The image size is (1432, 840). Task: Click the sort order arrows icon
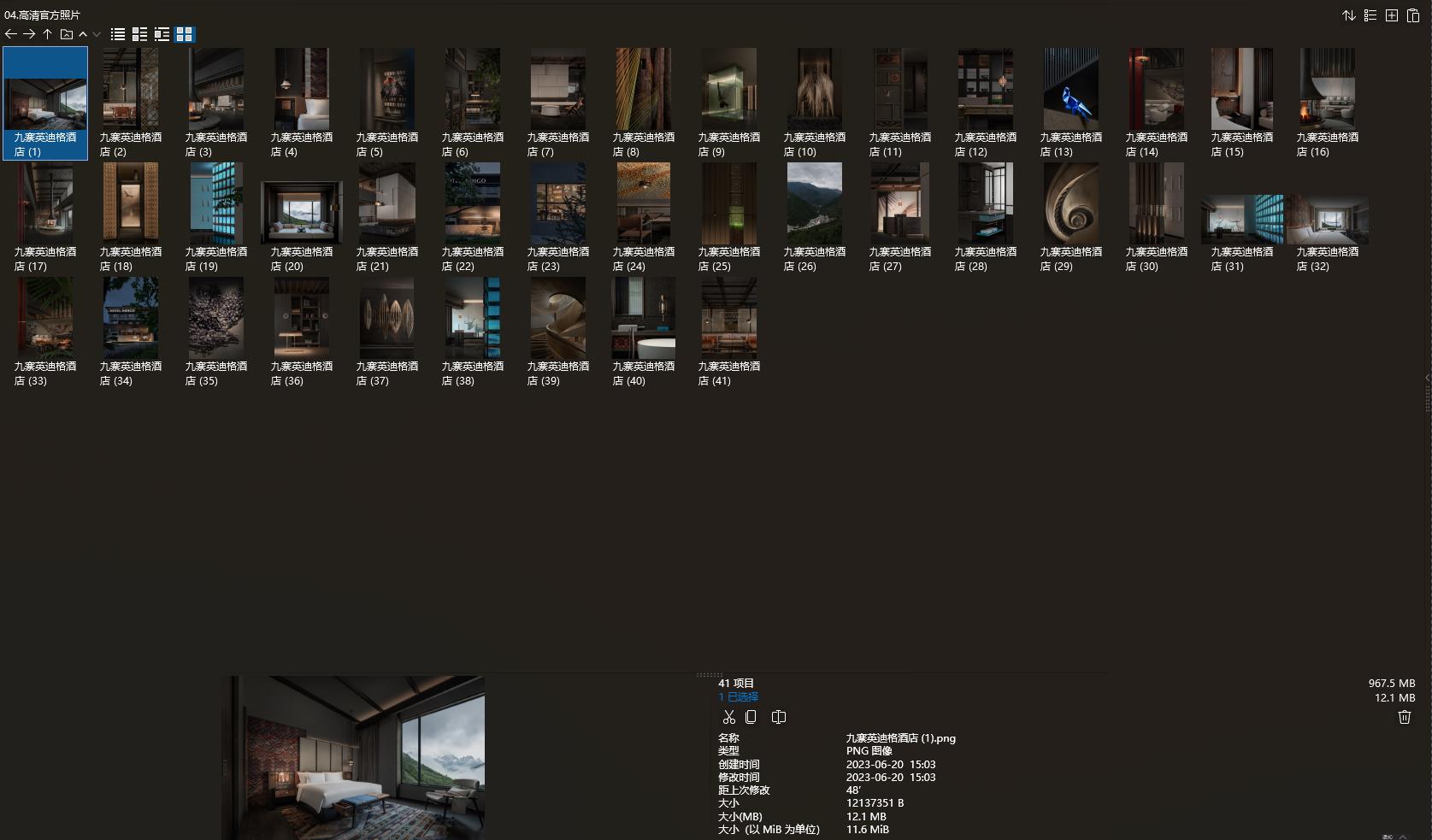pos(1348,15)
